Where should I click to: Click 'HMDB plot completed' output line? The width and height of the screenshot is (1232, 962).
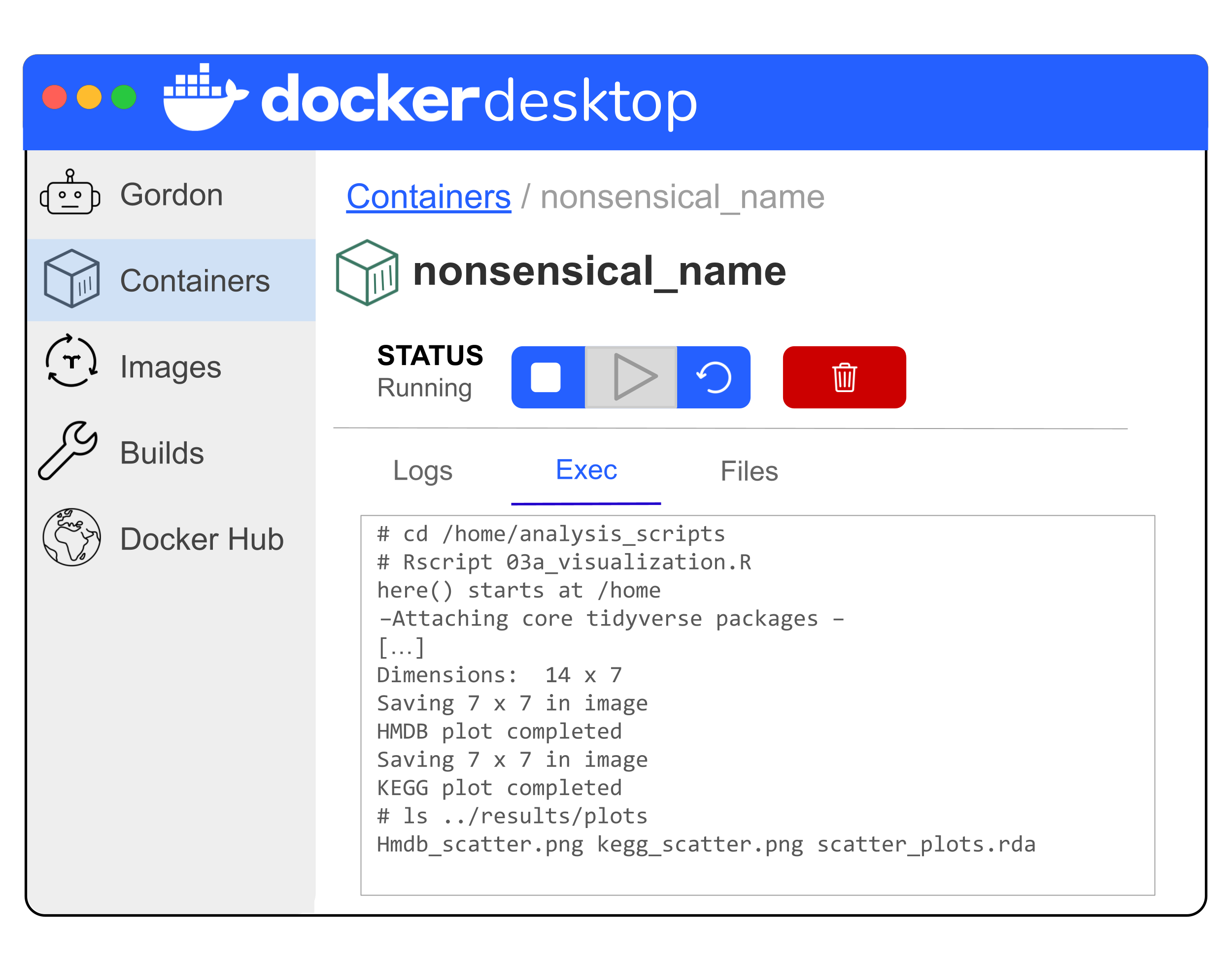click(x=499, y=731)
